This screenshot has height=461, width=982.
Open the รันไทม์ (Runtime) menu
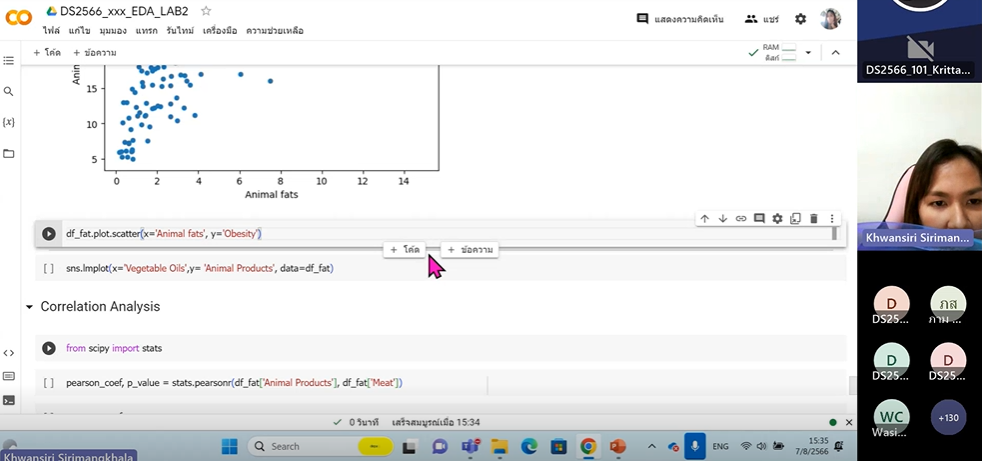pyautogui.click(x=180, y=31)
